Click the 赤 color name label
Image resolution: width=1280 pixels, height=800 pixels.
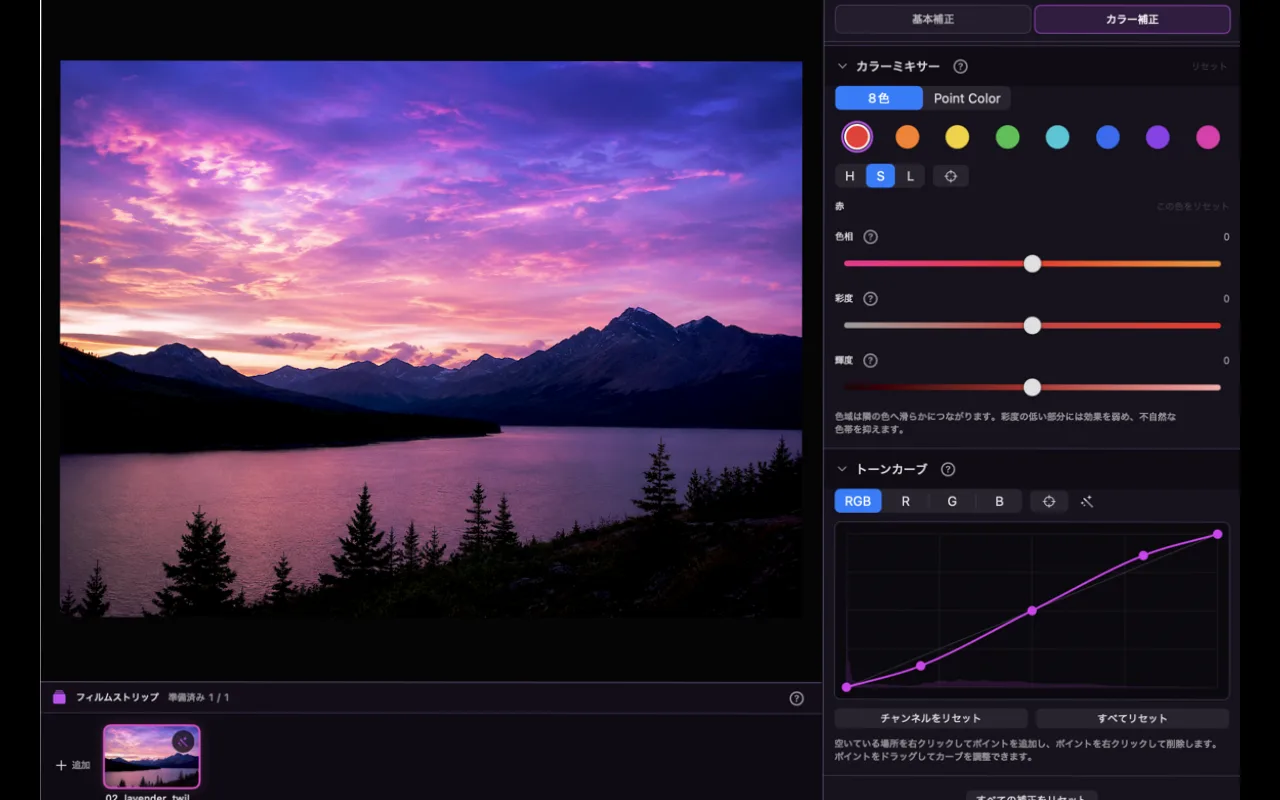click(840, 207)
